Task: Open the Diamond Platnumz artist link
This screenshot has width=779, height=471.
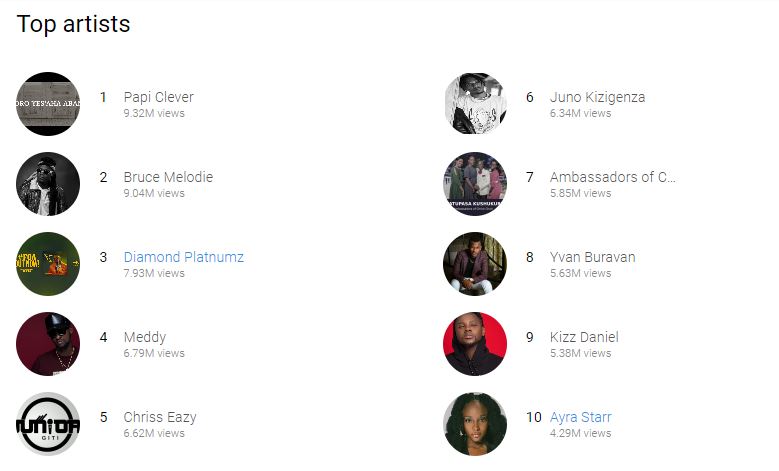Action: pyautogui.click(x=183, y=257)
